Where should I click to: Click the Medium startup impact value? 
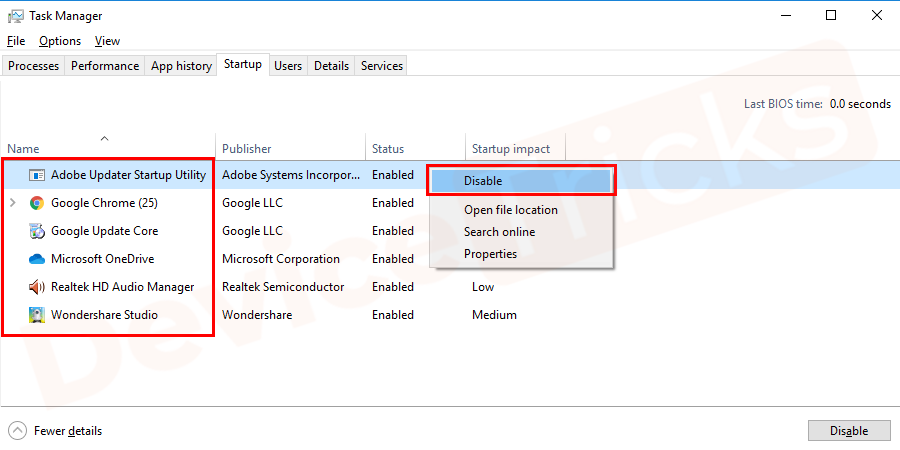pos(494,315)
